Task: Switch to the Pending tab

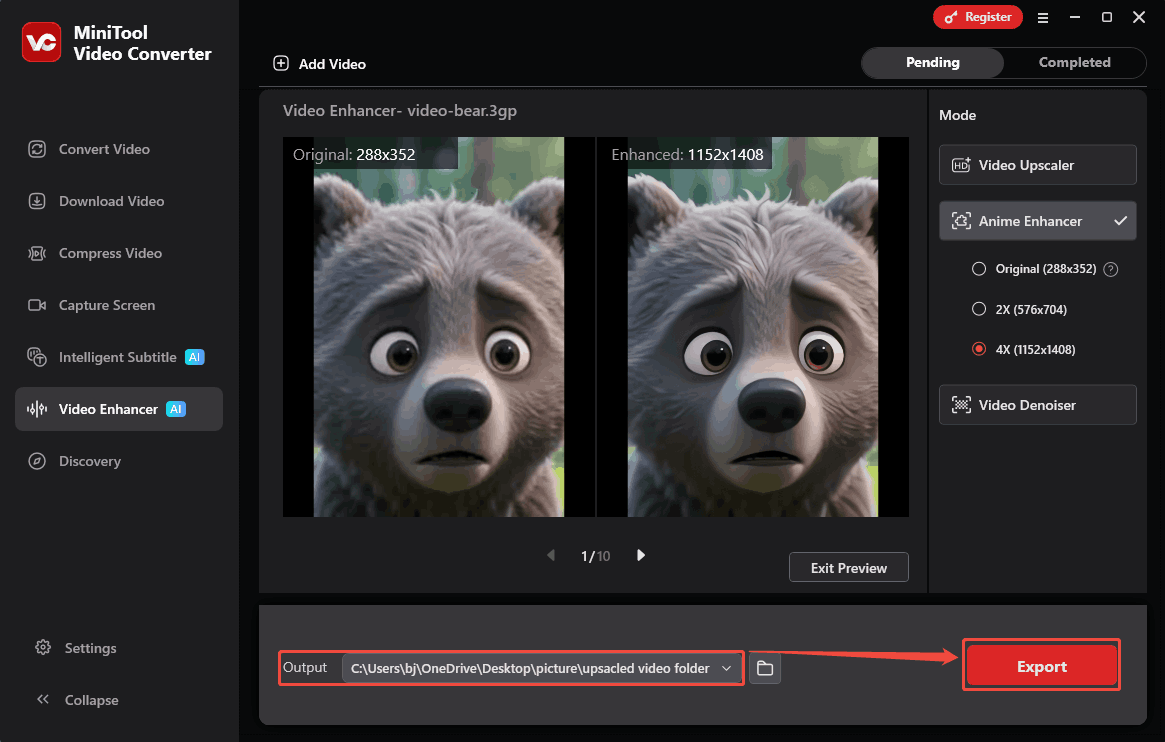Action: (932, 62)
